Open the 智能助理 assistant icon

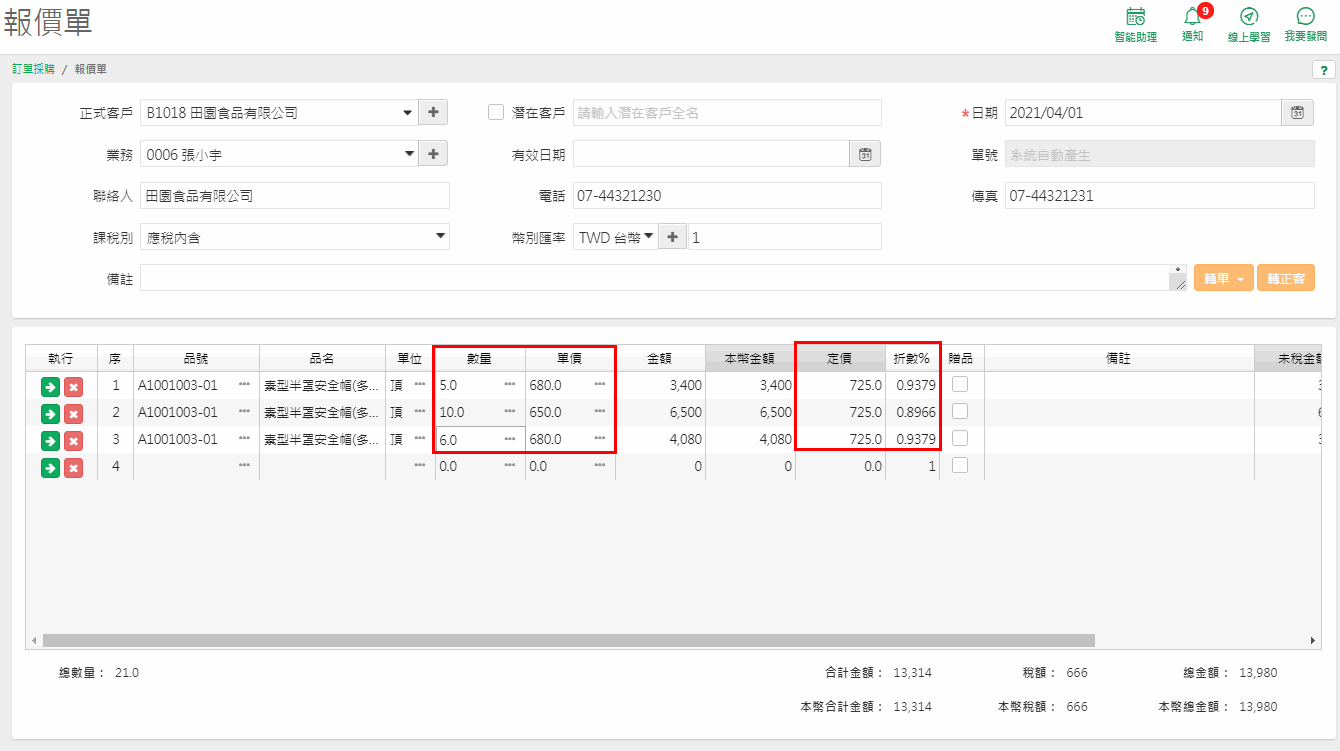click(1135, 25)
